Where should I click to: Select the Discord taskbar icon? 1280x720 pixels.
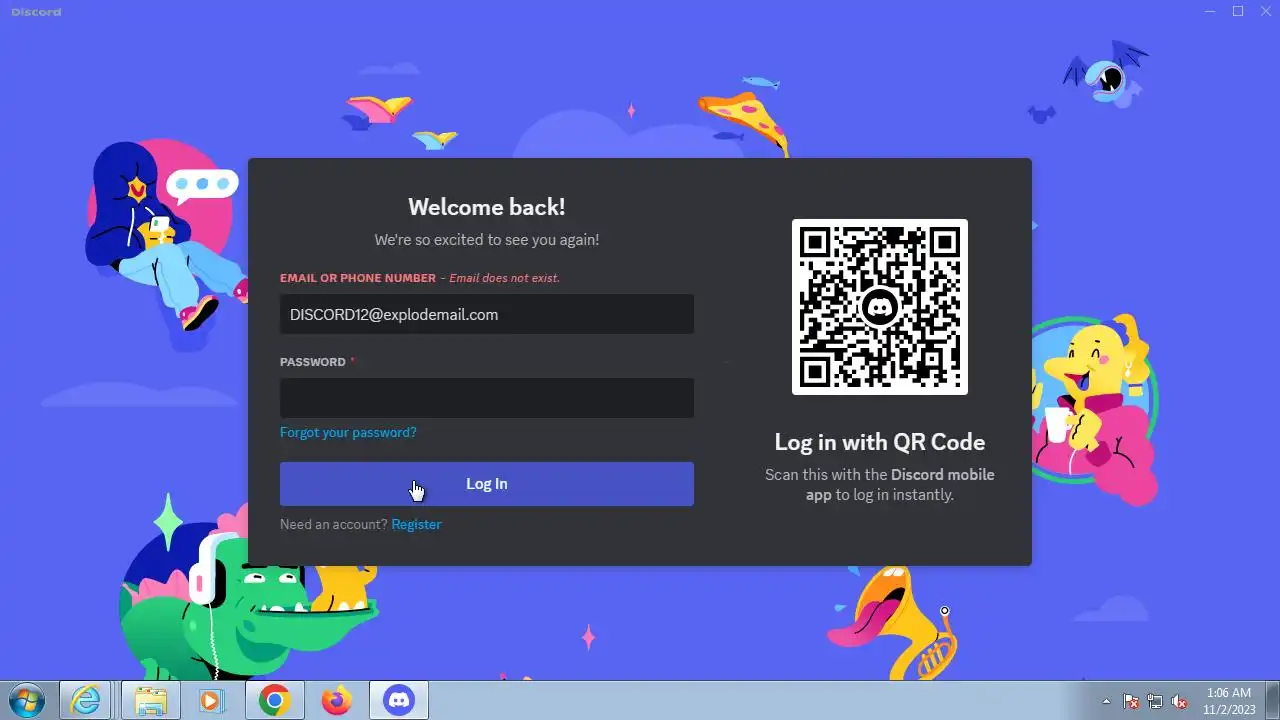399,700
